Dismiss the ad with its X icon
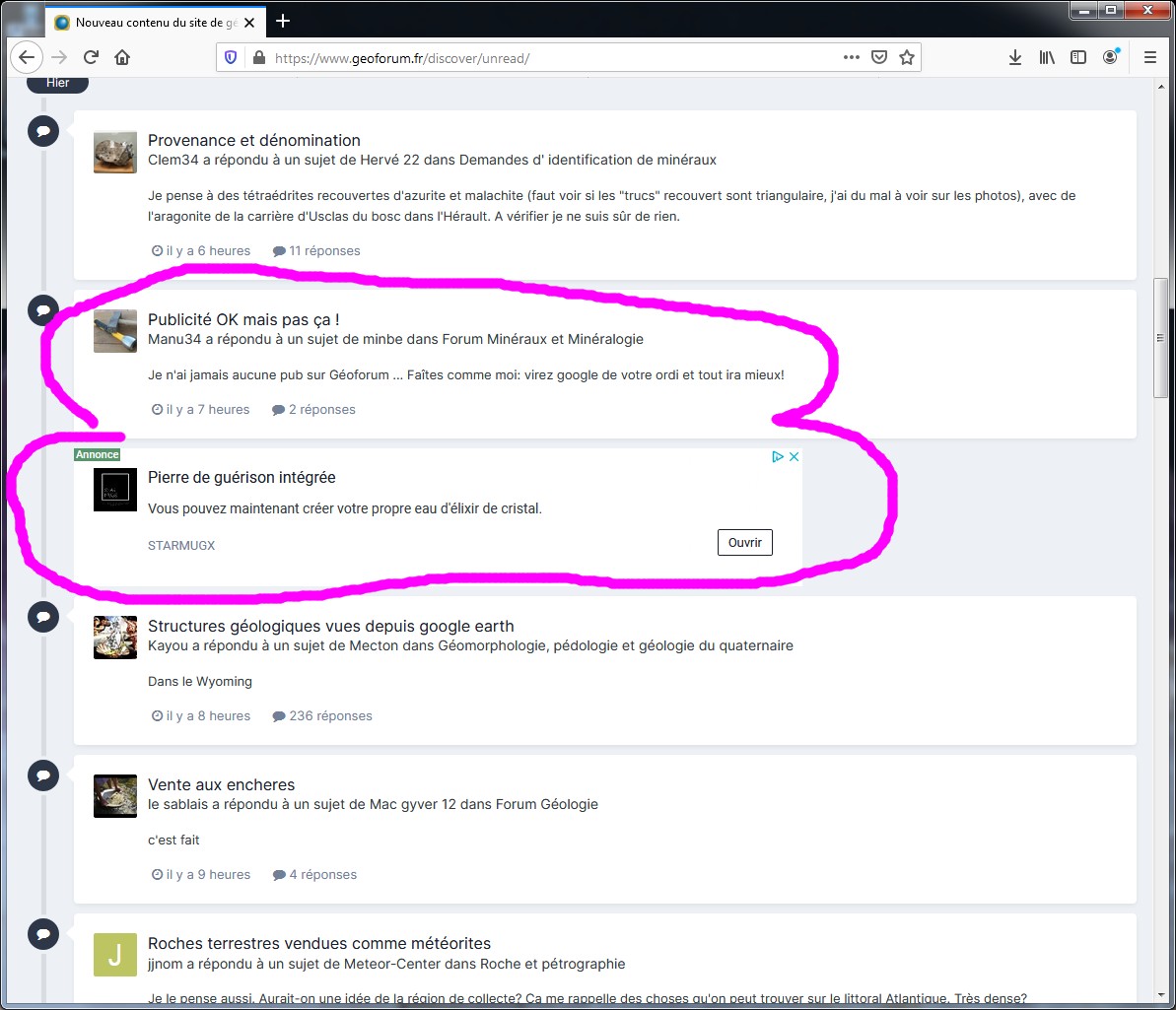1176x1010 pixels. point(795,456)
